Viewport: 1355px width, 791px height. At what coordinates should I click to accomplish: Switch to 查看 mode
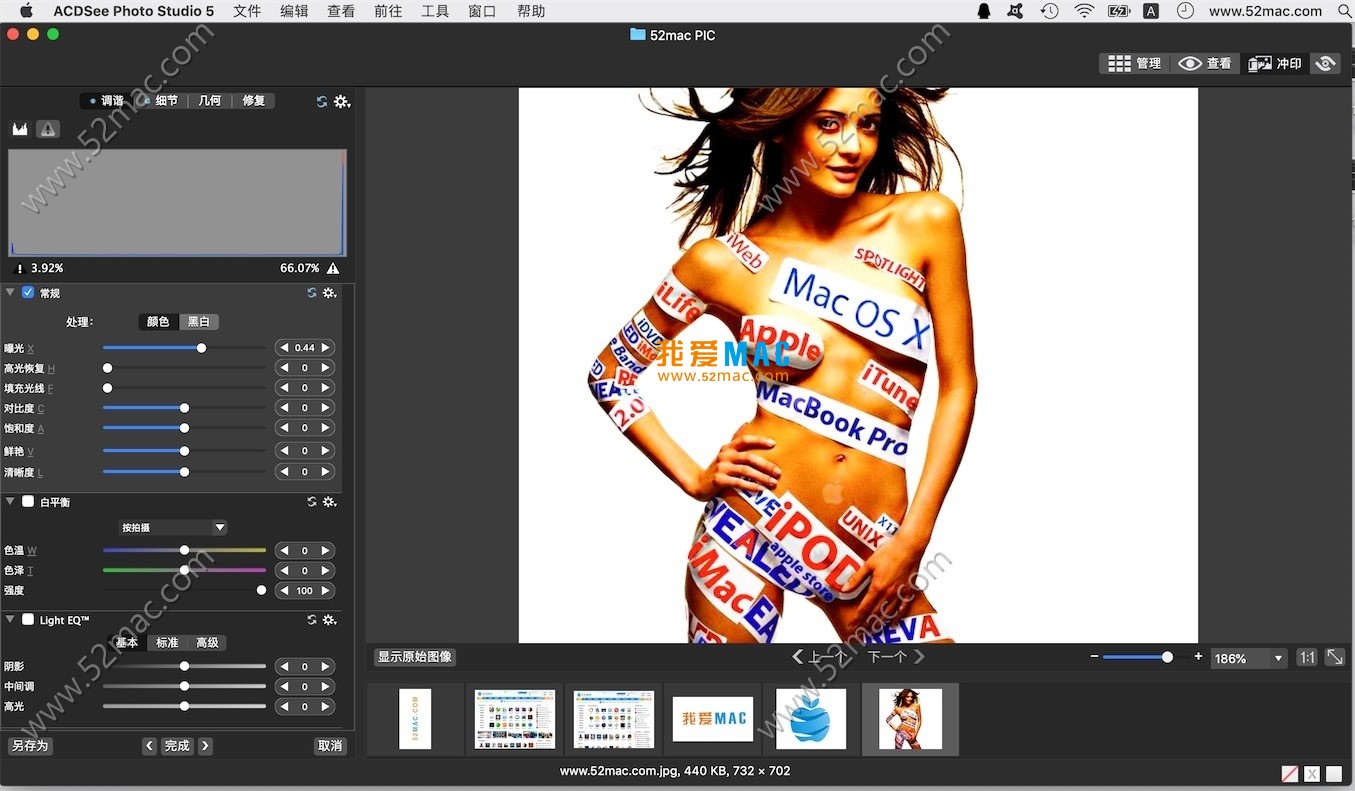point(1204,63)
